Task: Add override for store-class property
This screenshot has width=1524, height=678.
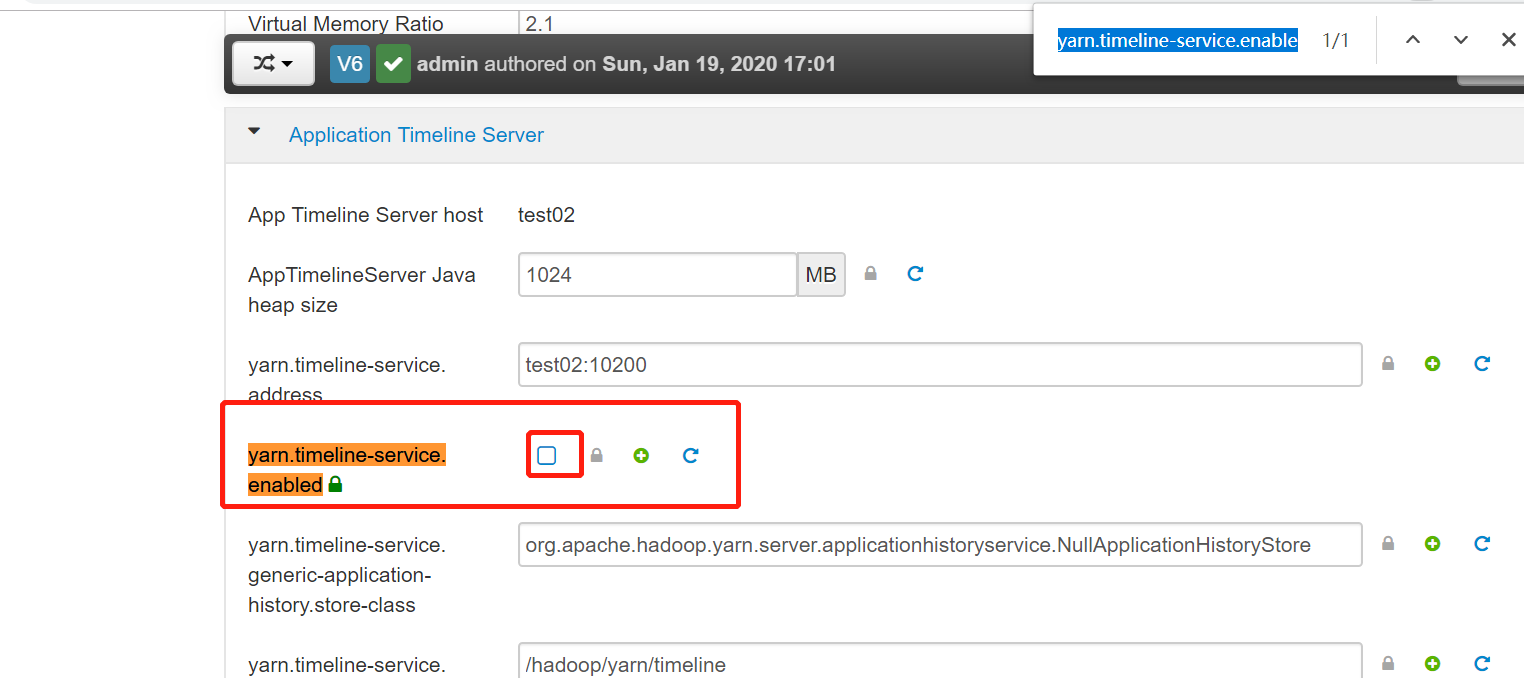Action: tap(1433, 544)
